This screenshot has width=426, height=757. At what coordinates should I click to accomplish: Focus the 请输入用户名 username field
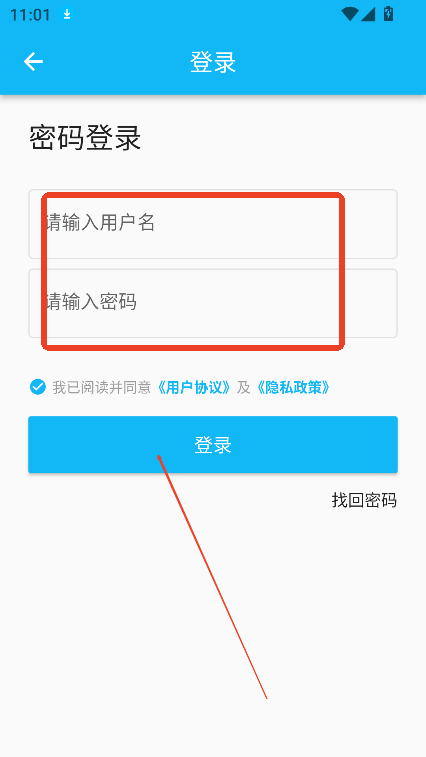click(213, 224)
